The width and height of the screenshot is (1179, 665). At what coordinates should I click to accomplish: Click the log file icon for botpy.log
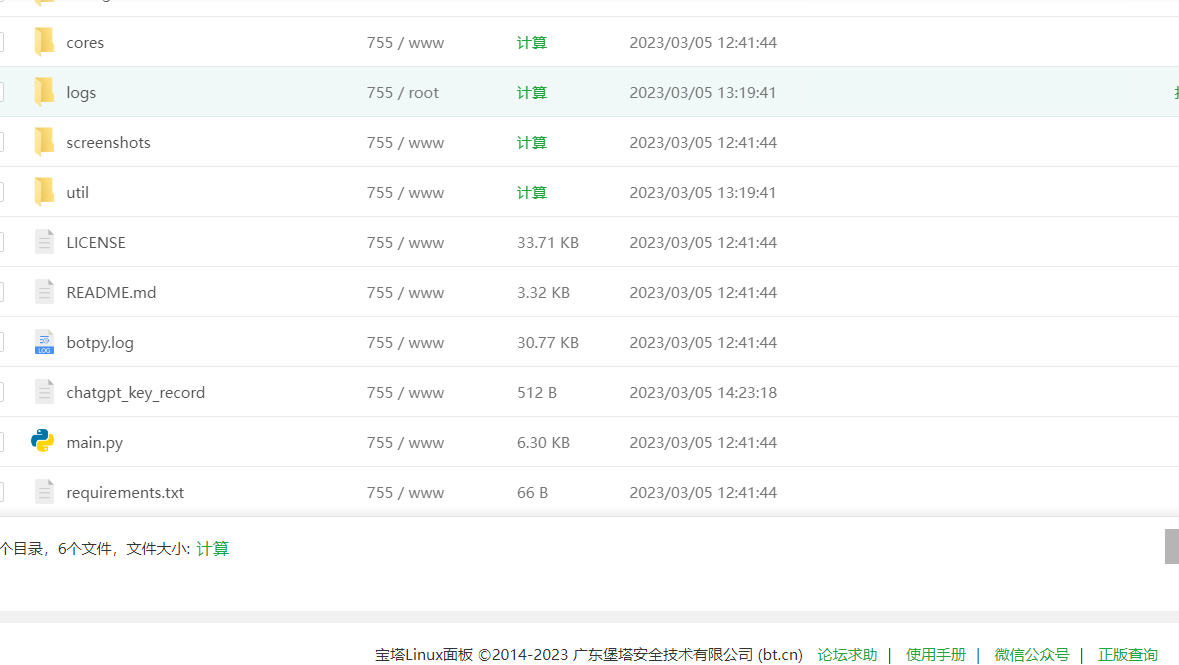44,341
